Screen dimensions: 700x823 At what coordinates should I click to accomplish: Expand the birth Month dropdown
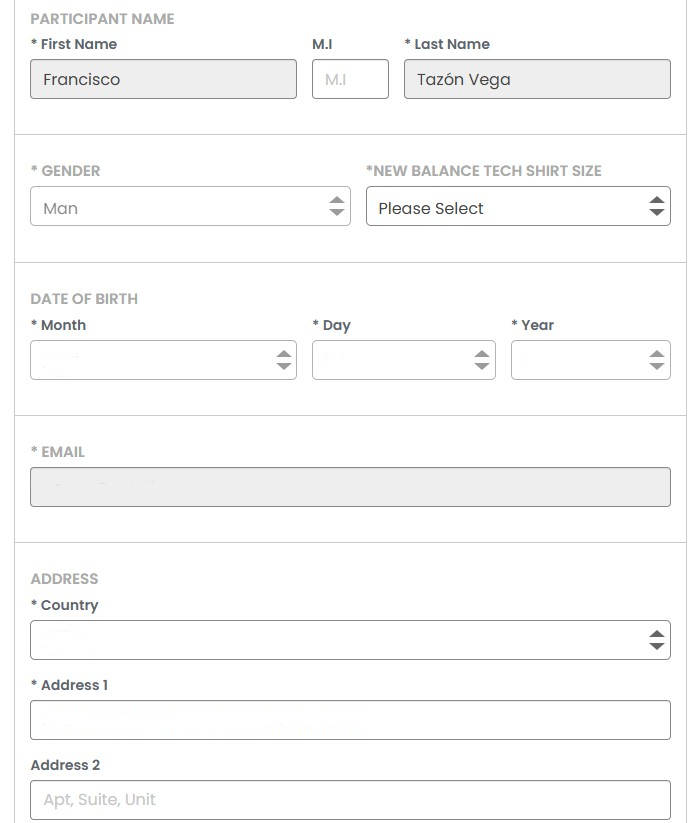point(150,360)
